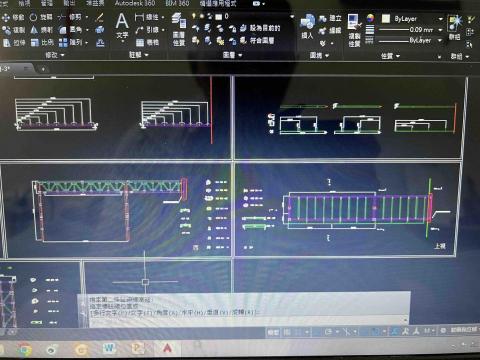Open Chrome from the Windows taskbar
This screenshot has height=360, width=480.
coord(24,349)
